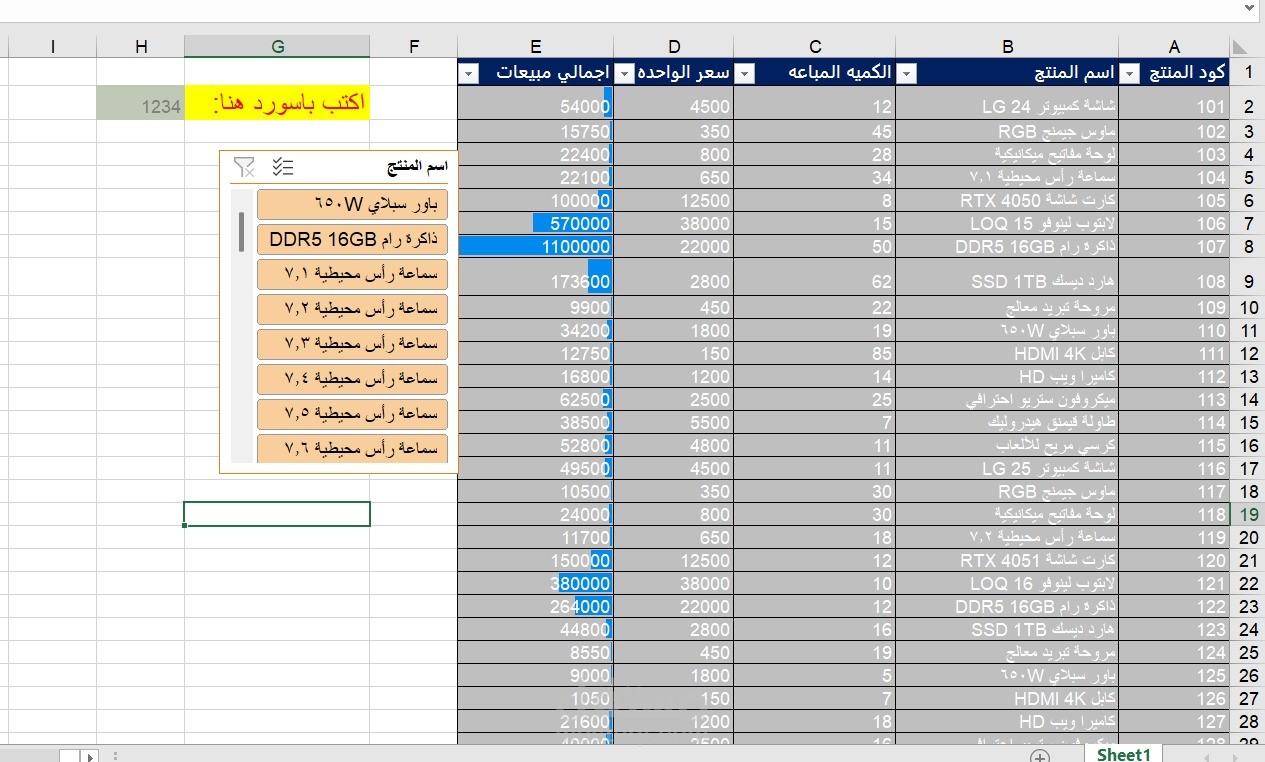
Task: Click product name كابل HDMI 4K row 12
Action: pos(1007,353)
